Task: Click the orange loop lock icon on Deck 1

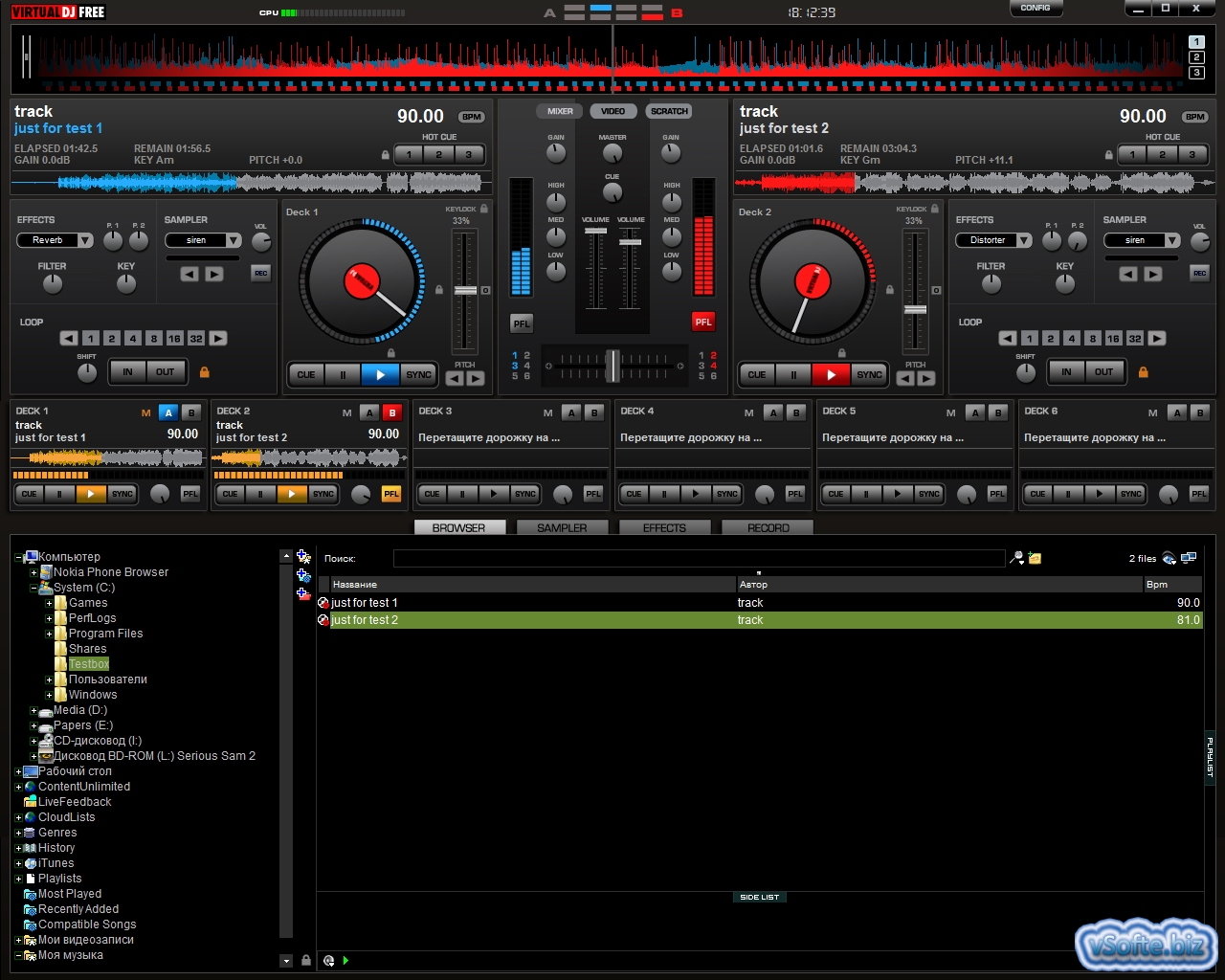Action: pyautogui.click(x=204, y=372)
